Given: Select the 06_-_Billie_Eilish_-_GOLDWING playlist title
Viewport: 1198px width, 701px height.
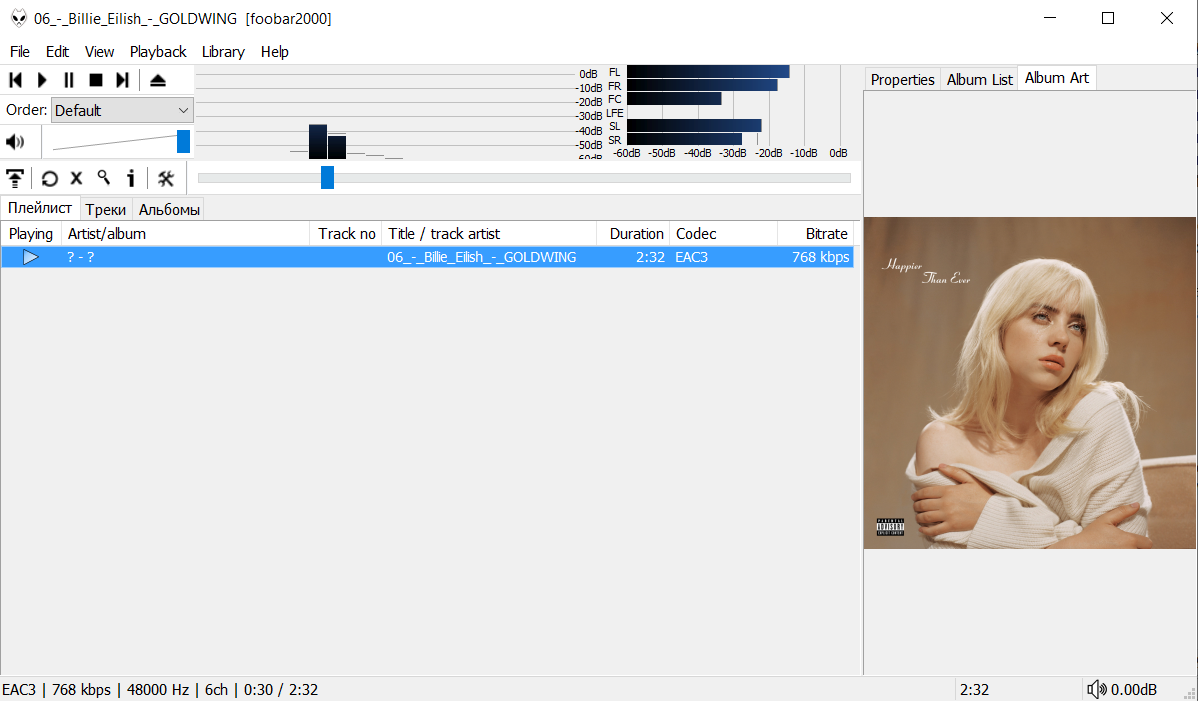Looking at the screenshot, I should 481,257.
